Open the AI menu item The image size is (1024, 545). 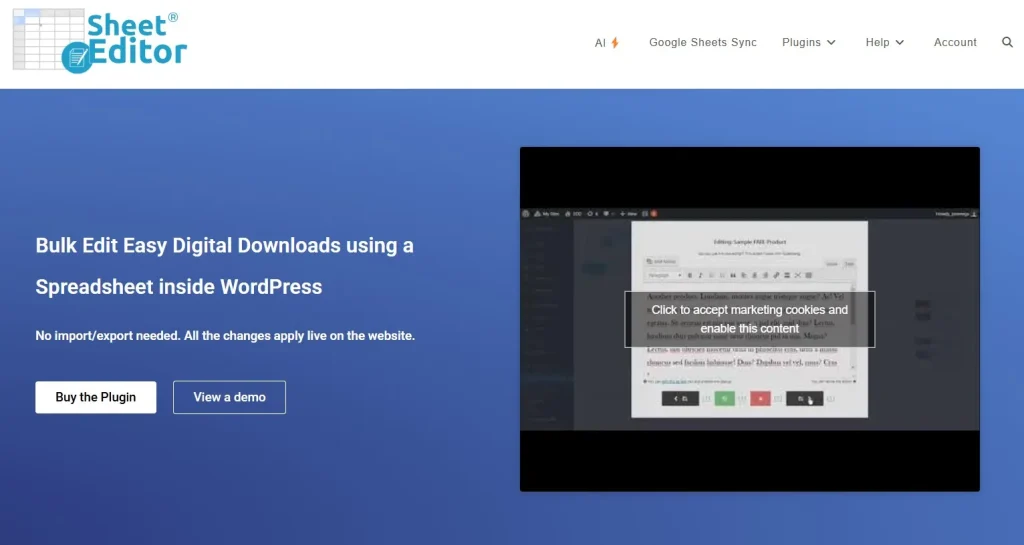pyautogui.click(x=607, y=42)
